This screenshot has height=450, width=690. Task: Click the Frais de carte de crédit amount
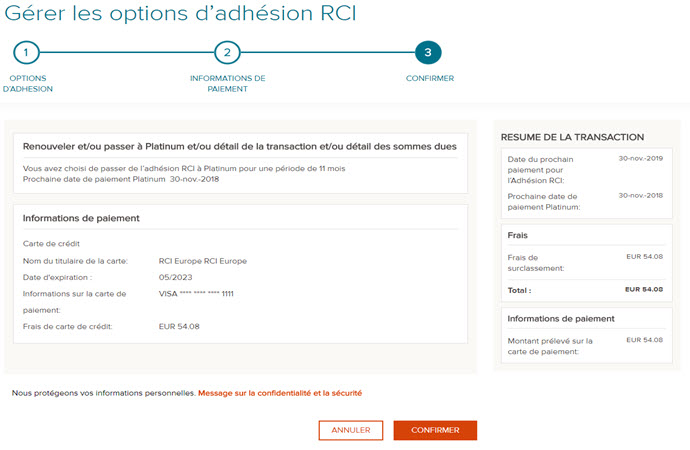(181, 326)
